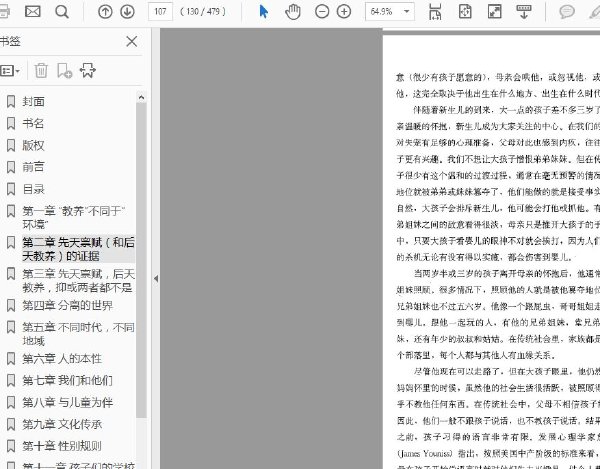Open 第八章 与儿童为伴 bookmark
Viewport: 600px width, 469px height.
point(68,402)
